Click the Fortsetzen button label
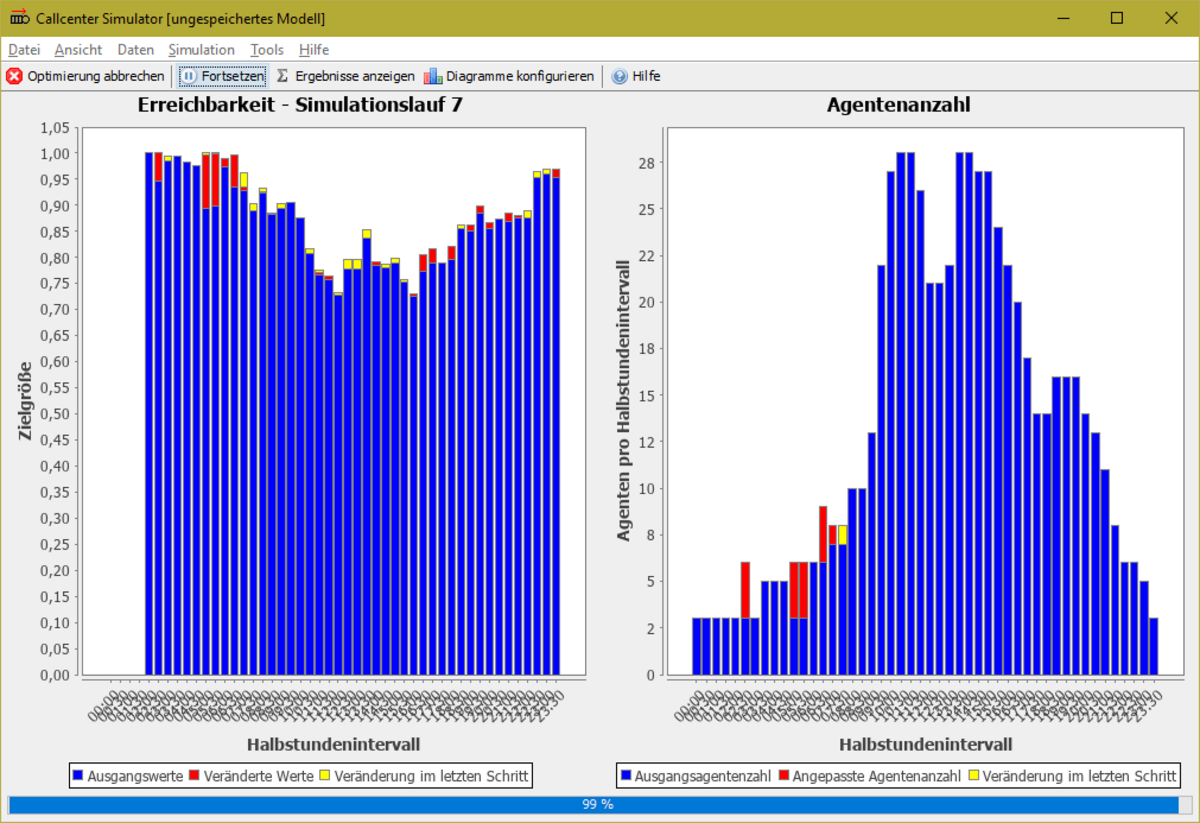The height and width of the screenshot is (823, 1200). pos(232,76)
